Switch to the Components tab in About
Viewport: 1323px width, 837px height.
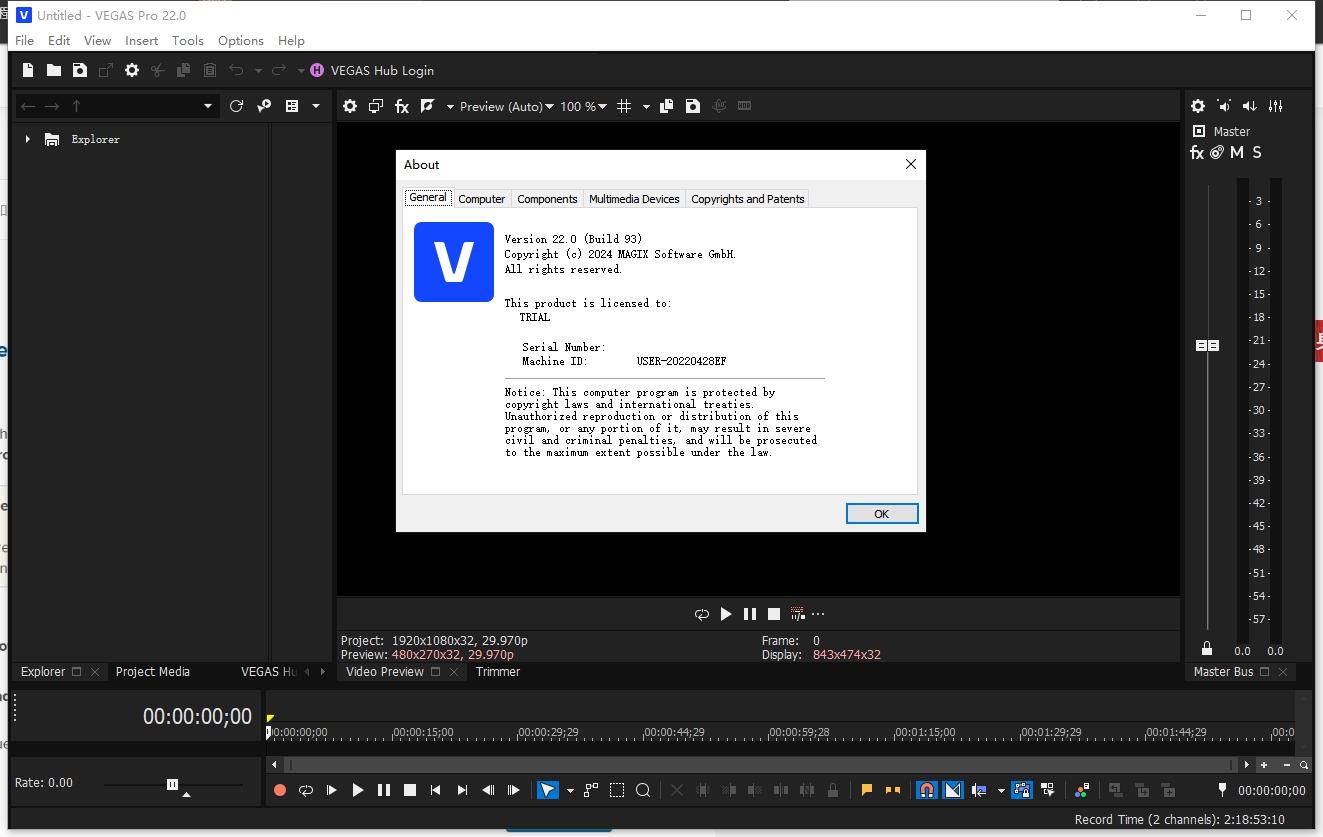click(547, 199)
